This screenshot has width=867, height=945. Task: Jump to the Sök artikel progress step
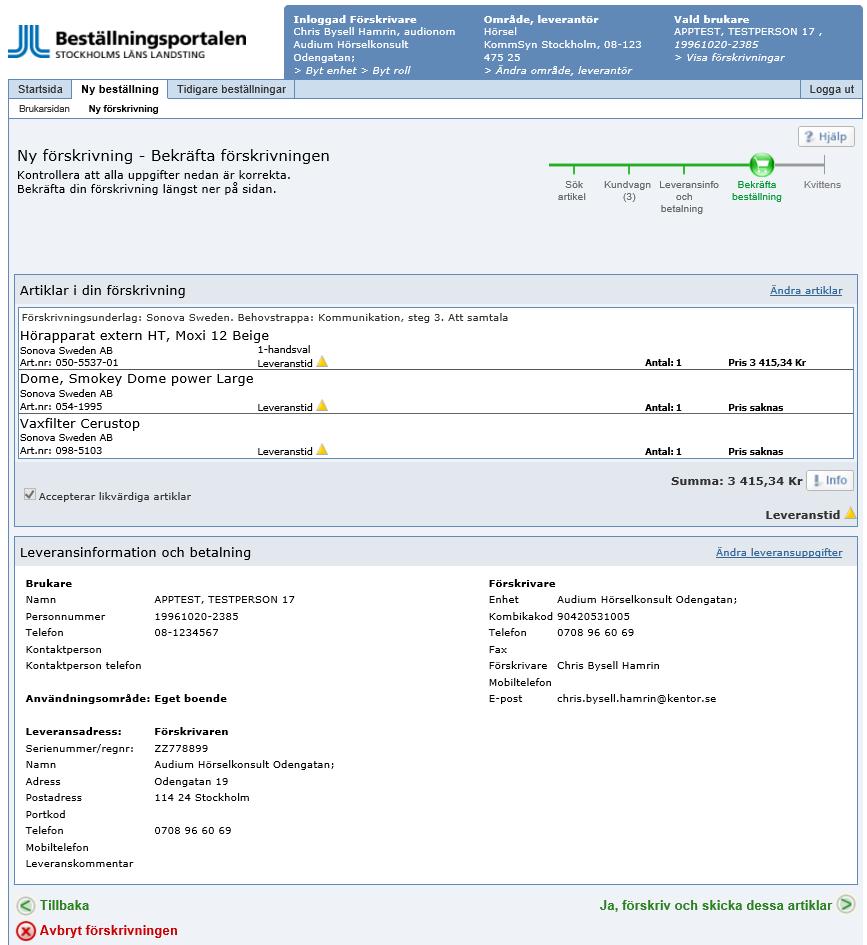pos(572,190)
